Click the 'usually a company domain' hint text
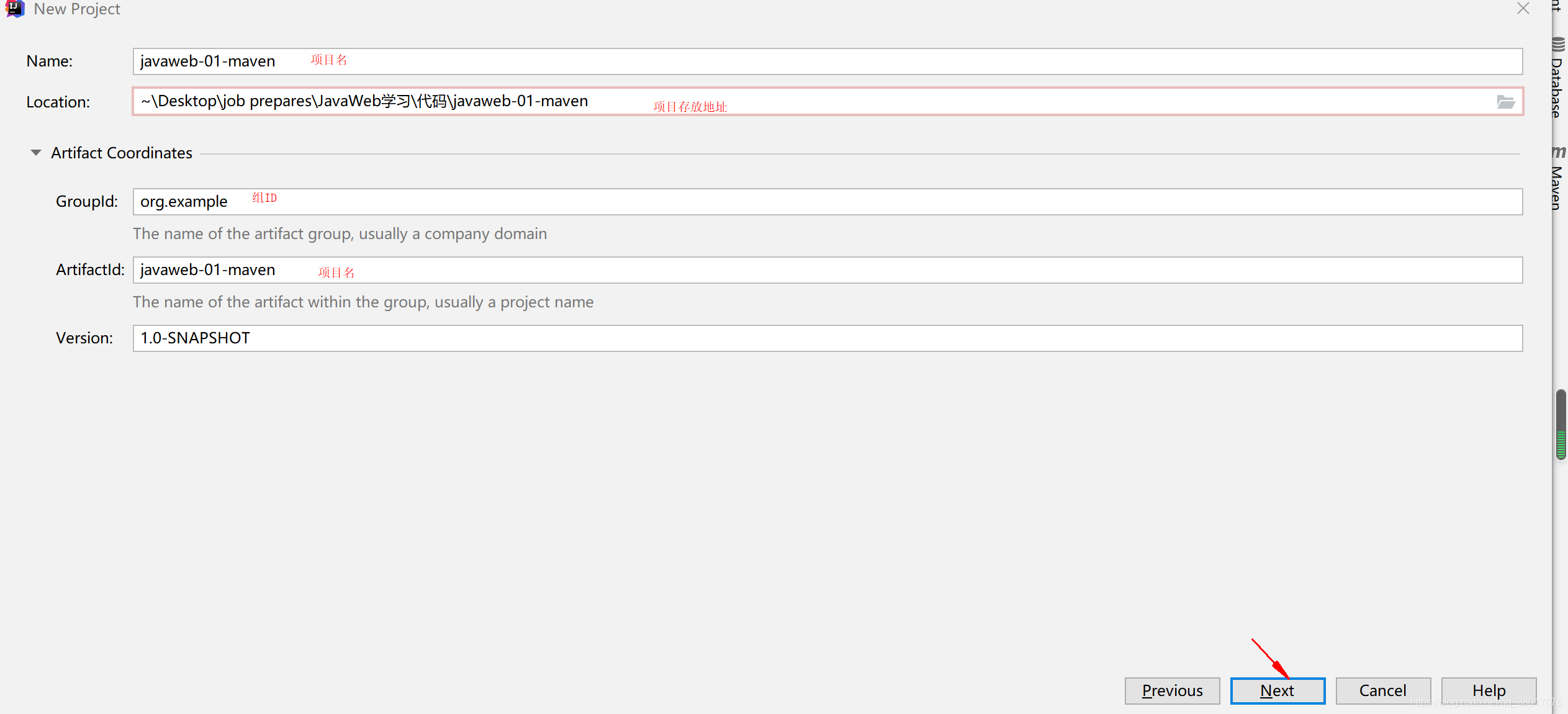Screen dimensions: 1568x714 click(453, 233)
